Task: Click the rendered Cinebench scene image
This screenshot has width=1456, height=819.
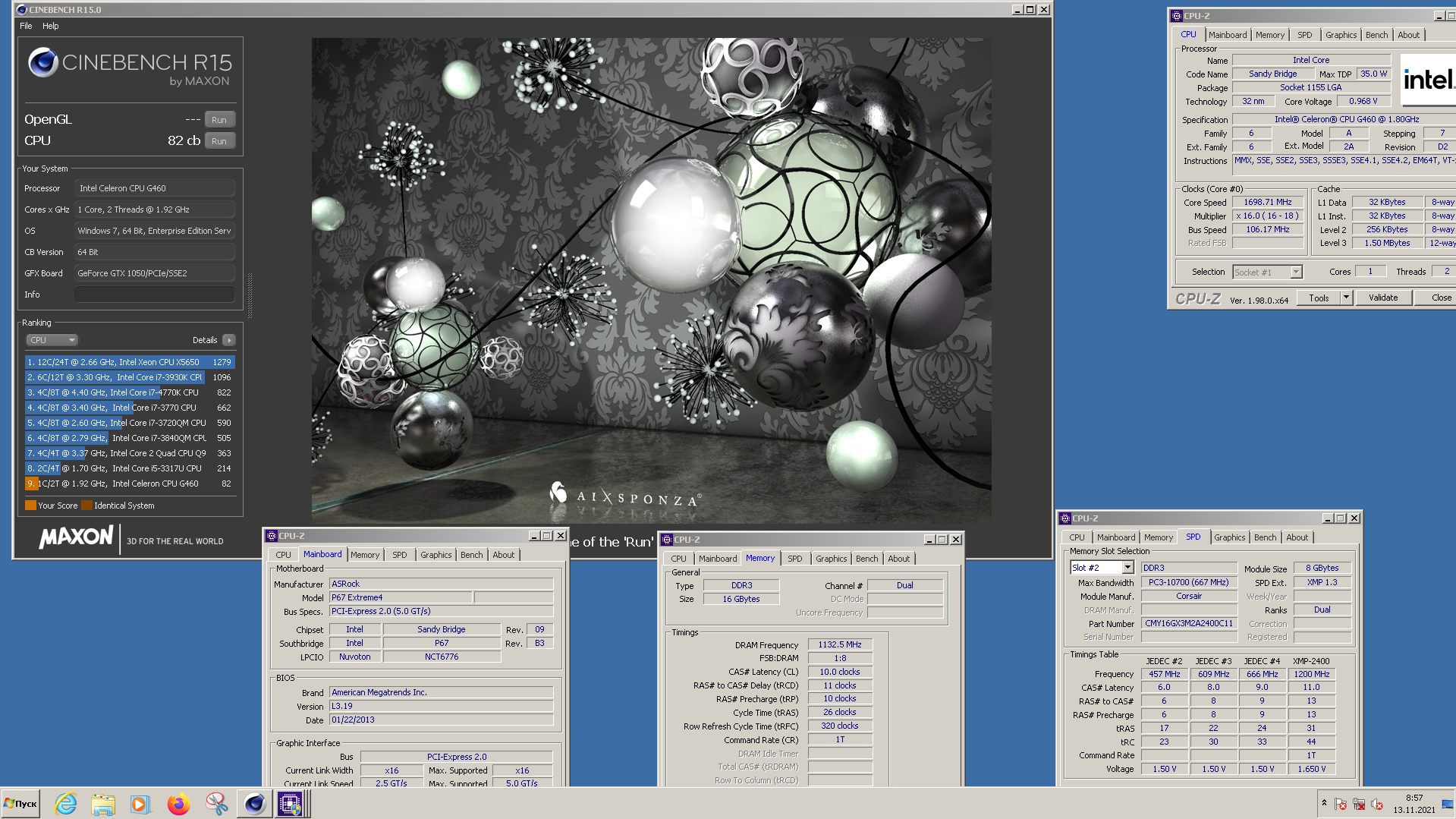Action: tap(651, 281)
